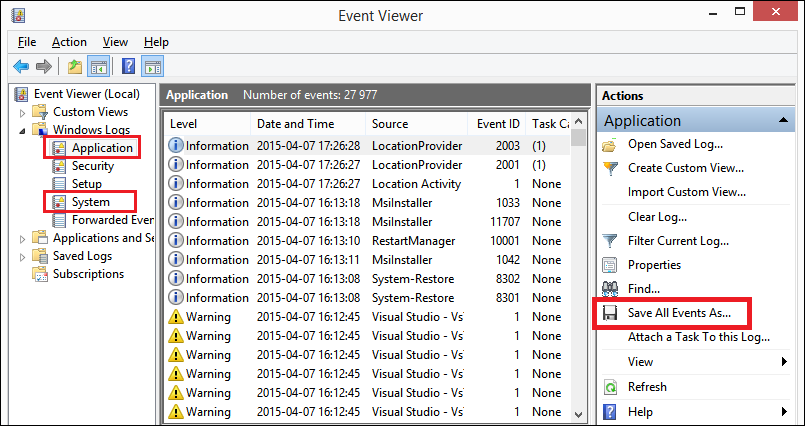Viewport: 805px width, 426px height.
Task: Click the event list scrollbar down arrow
Action: [579, 414]
